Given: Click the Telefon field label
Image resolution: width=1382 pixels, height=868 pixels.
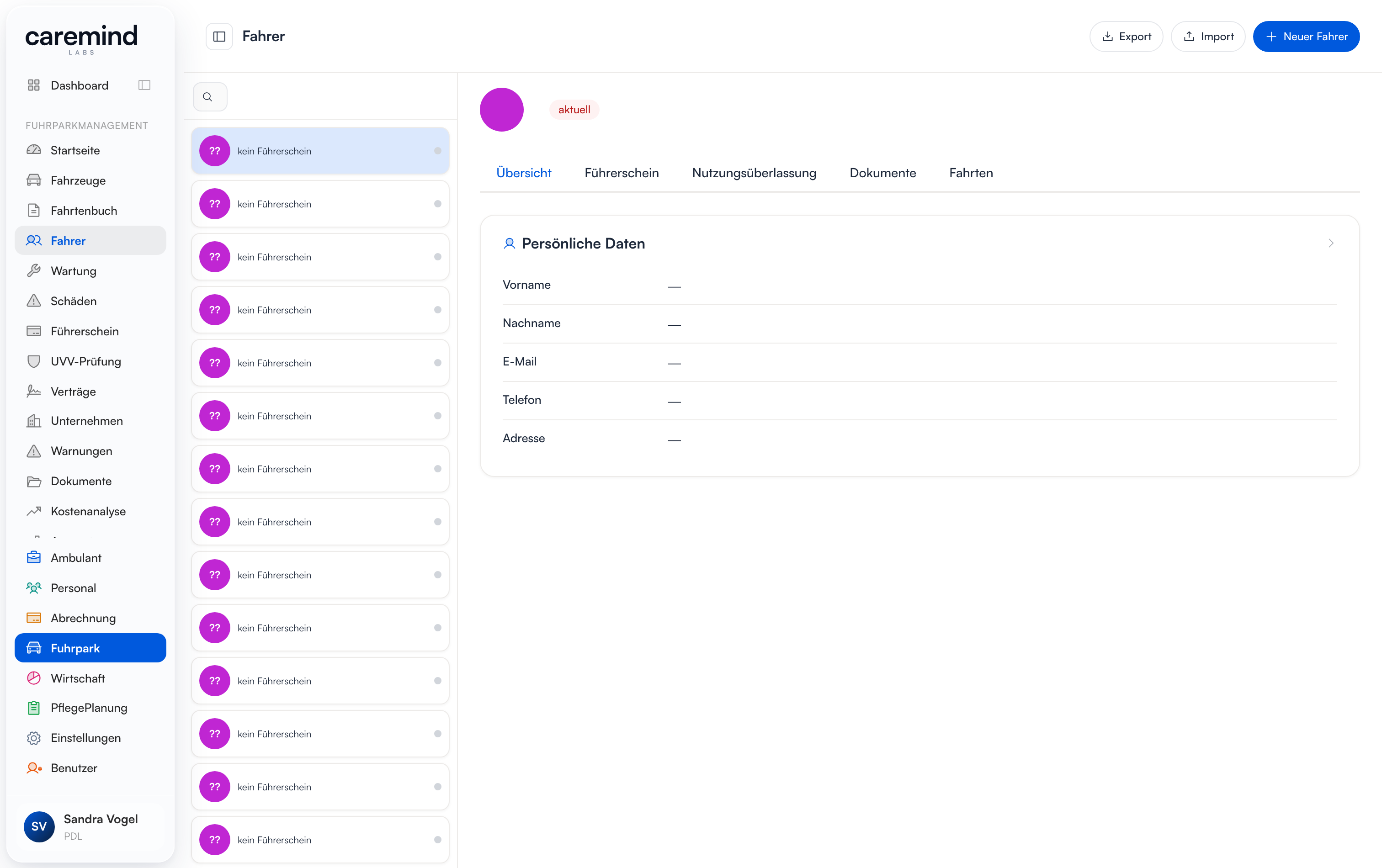Looking at the screenshot, I should (522, 400).
